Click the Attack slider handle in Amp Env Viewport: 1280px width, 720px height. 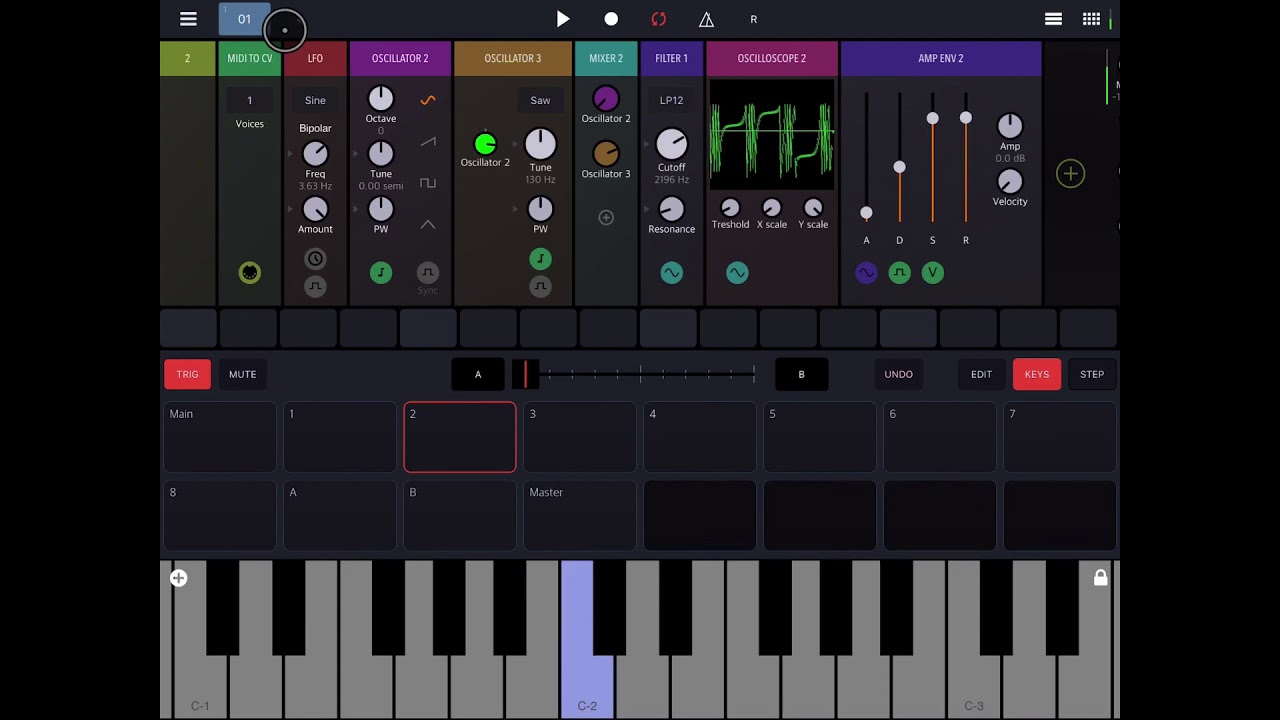click(x=866, y=213)
